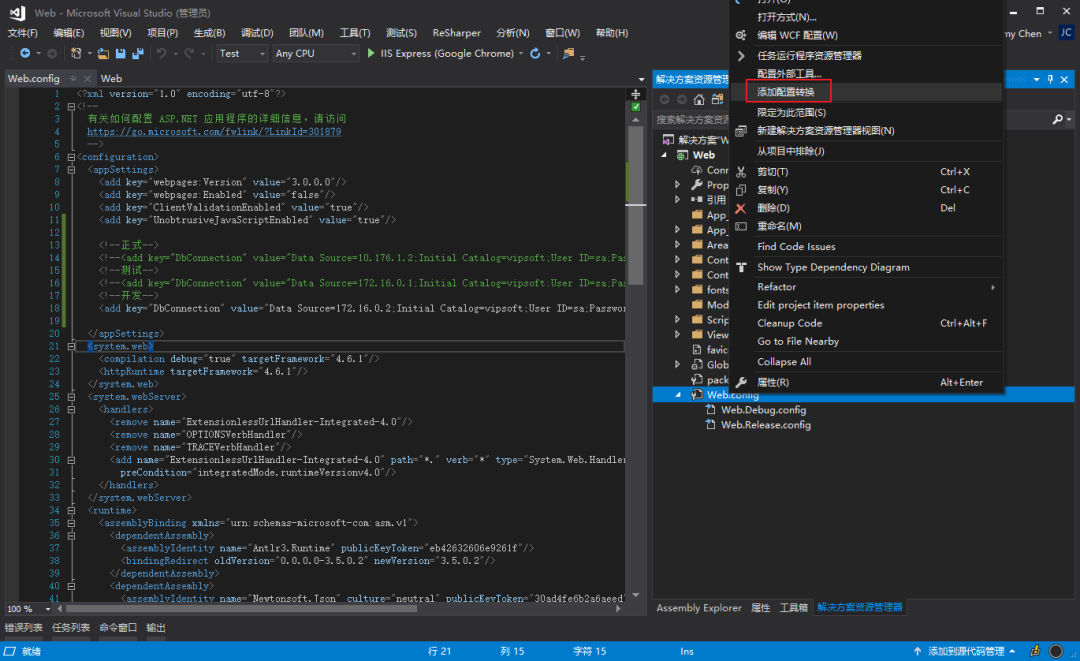Open the 错误列表 panel tab
The height and width of the screenshot is (661, 1080).
coord(23,627)
